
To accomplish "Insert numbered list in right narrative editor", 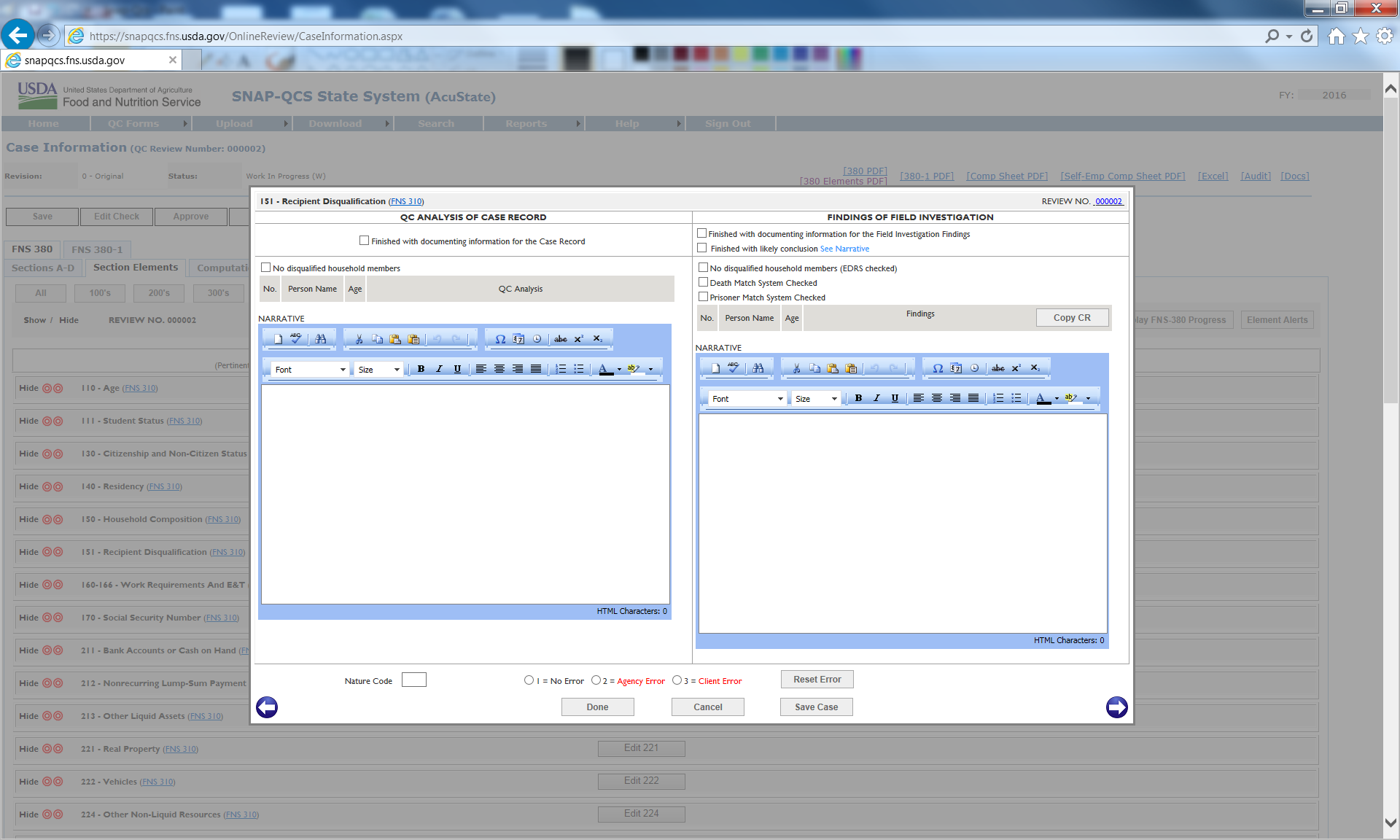I will point(998,398).
